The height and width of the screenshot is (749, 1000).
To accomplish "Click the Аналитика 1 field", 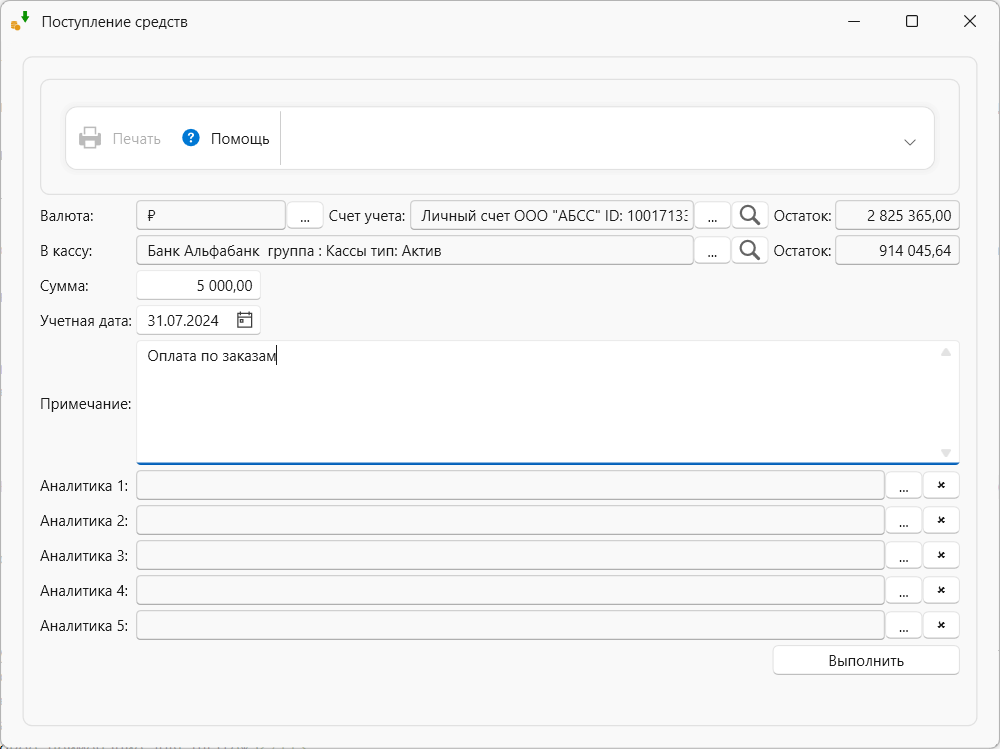I will pyautogui.click(x=510, y=486).
